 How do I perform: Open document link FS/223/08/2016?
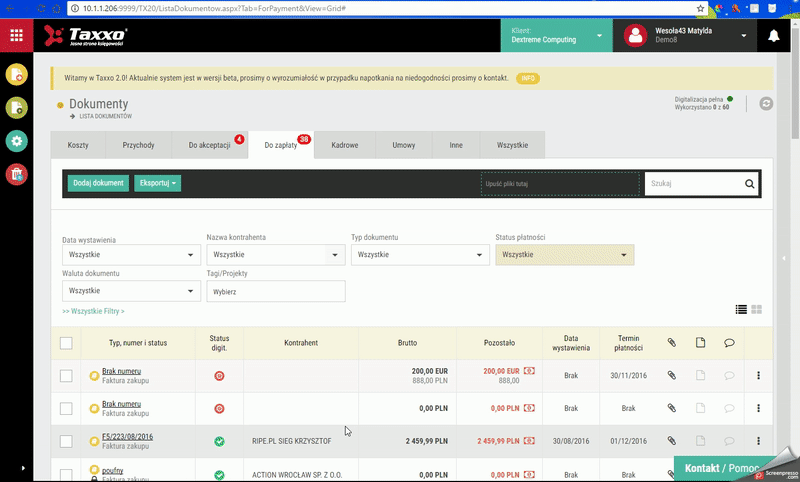pos(128,437)
